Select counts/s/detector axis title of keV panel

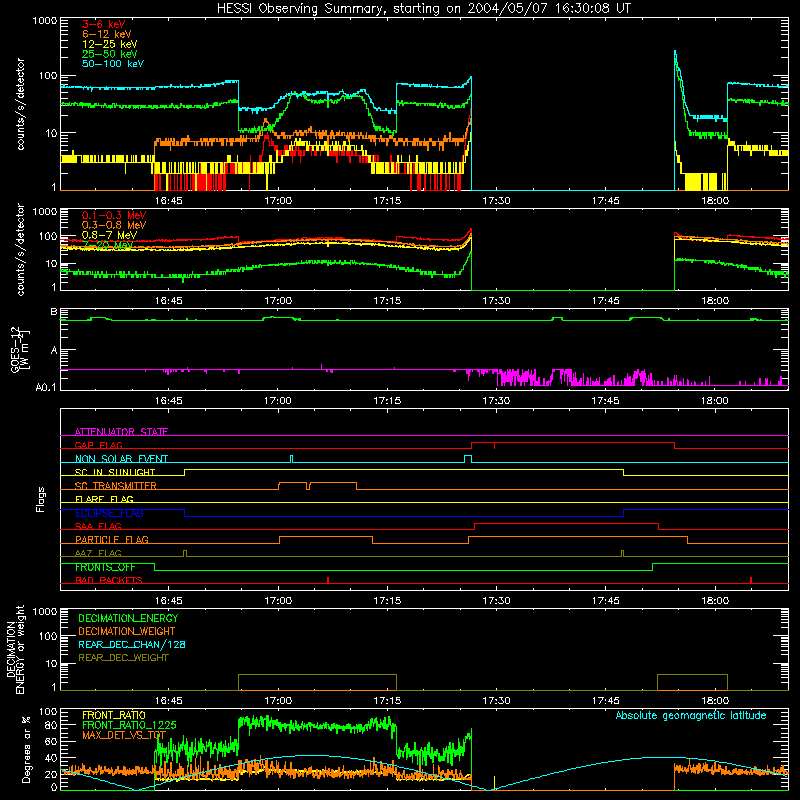(20, 104)
